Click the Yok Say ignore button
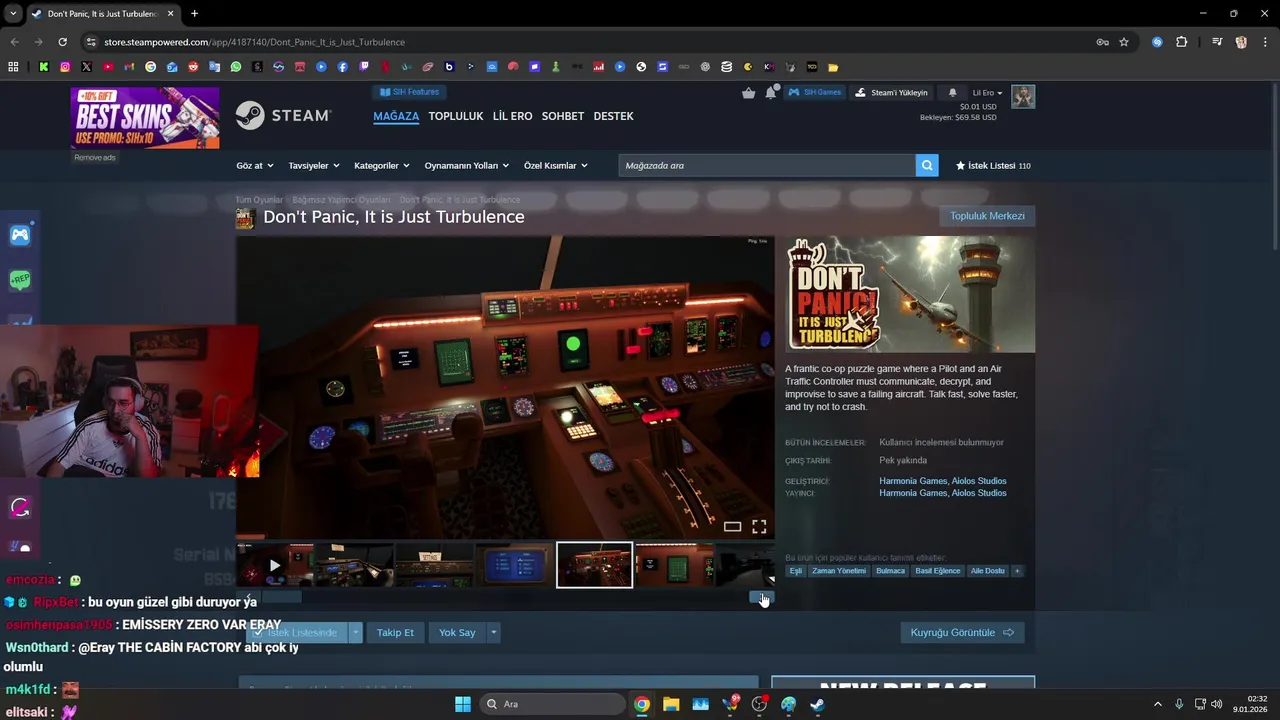 pos(457,633)
